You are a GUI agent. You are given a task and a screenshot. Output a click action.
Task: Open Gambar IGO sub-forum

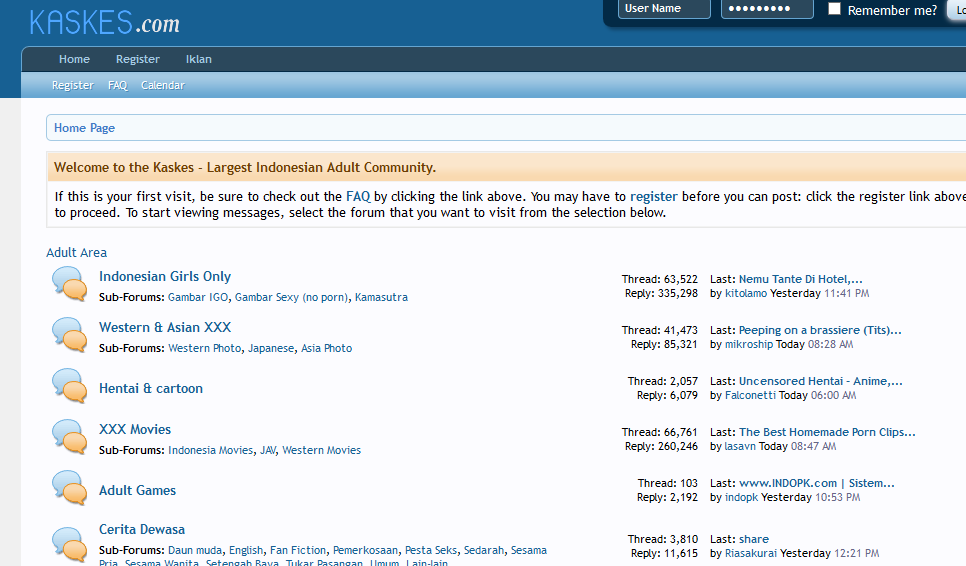tap(198, 297)
